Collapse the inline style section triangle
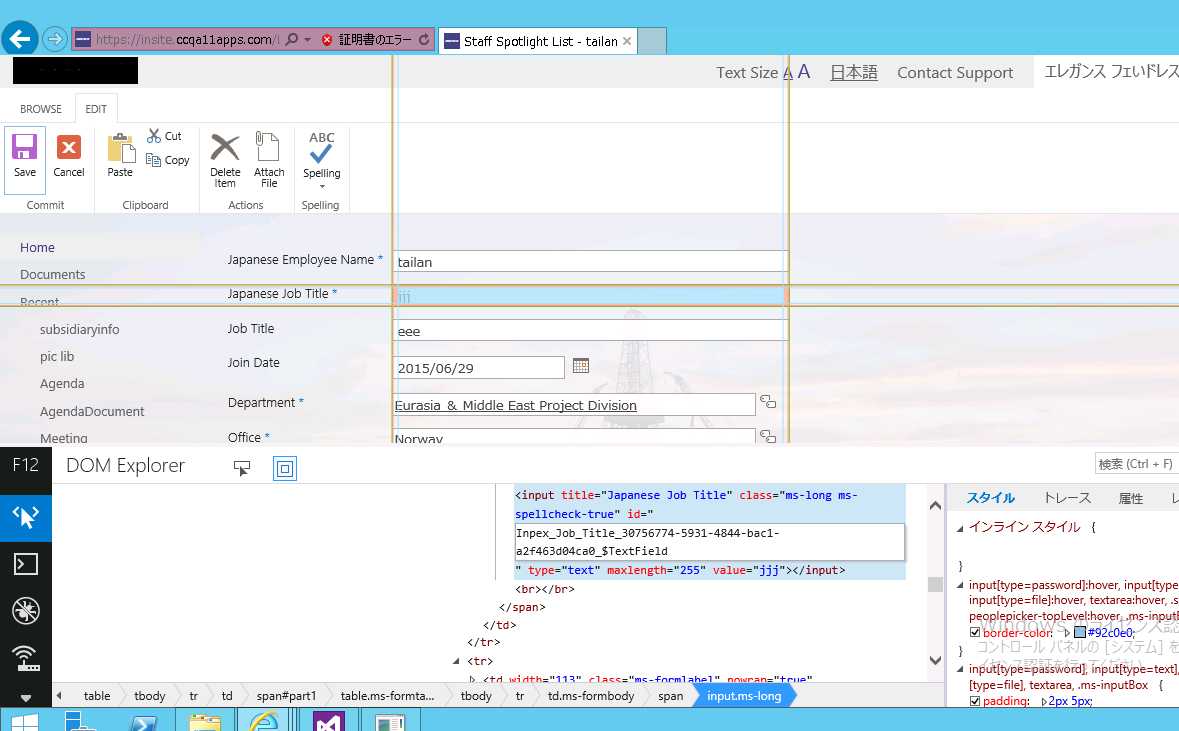Screen dimensions: 1179x731 [x=961, y=527]
